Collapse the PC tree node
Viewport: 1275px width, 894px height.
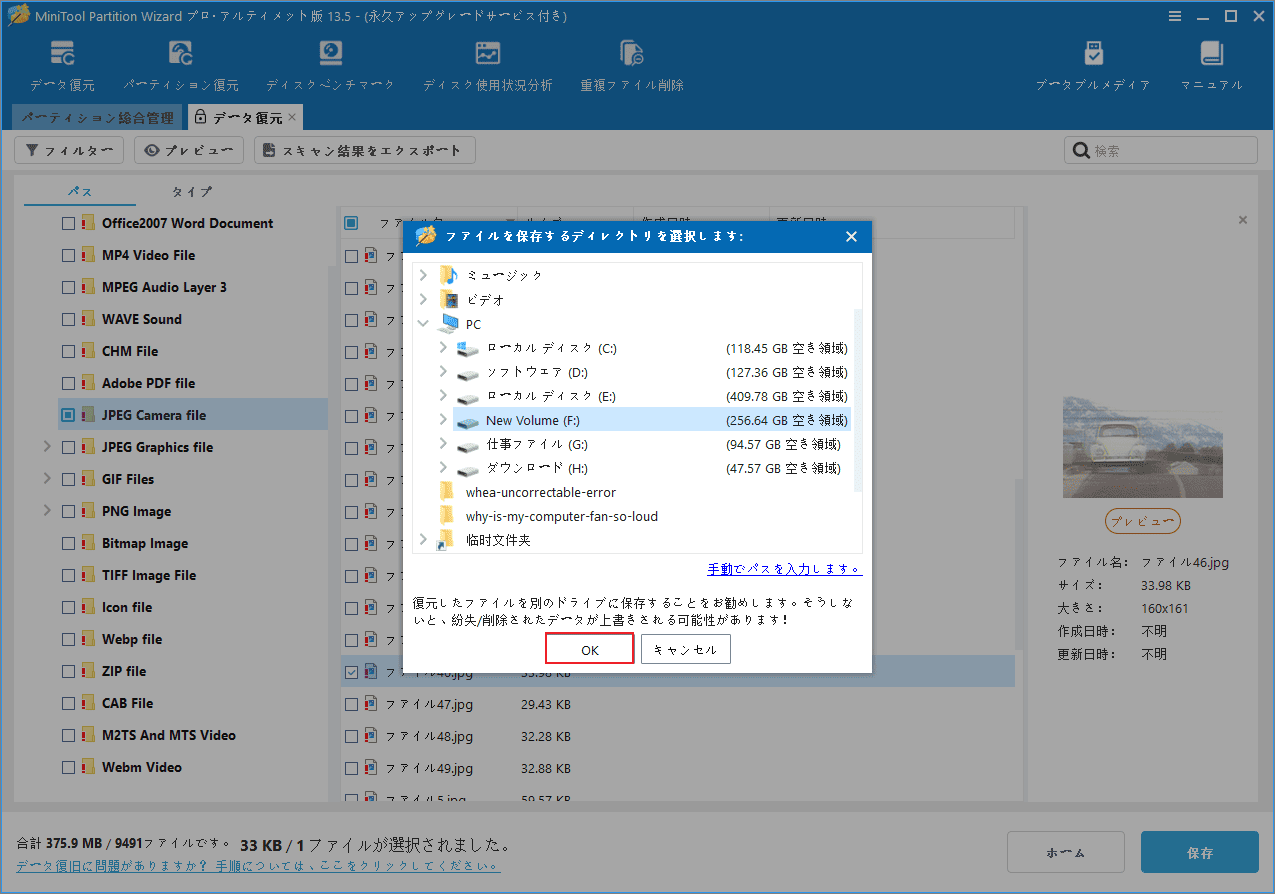[x=422, y=324]
